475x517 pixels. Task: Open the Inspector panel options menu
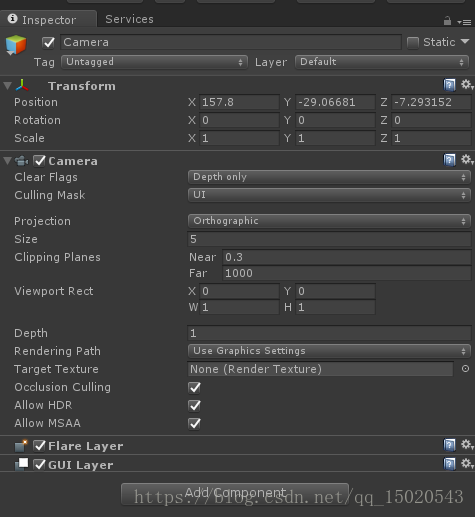pyautogui.click(x=464, y=22)
